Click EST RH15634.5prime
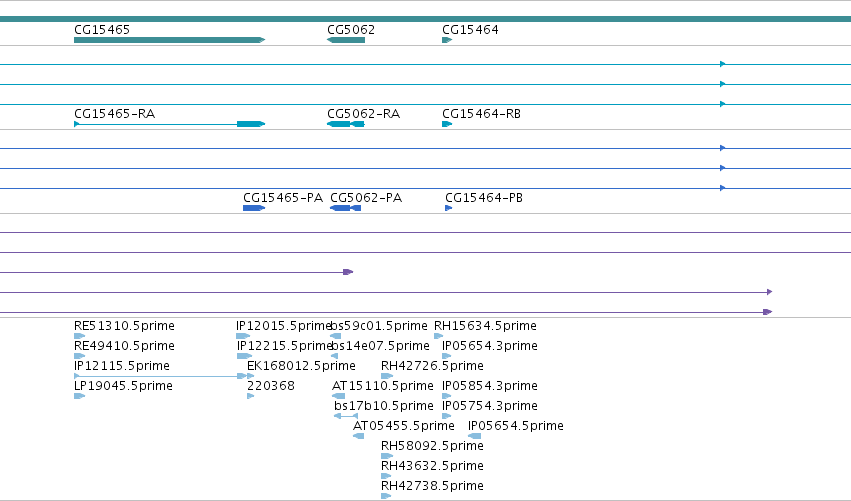The height and width of the screenshot is (501, 851). click(x=485, y=326)
